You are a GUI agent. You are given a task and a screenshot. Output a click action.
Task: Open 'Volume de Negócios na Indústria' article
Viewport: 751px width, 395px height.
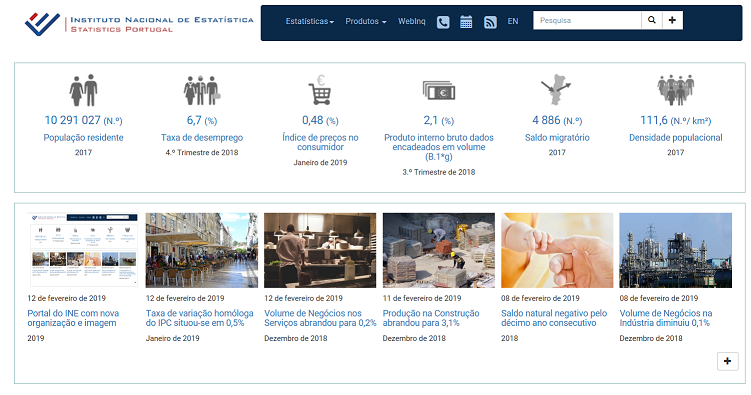pos(666,318)
